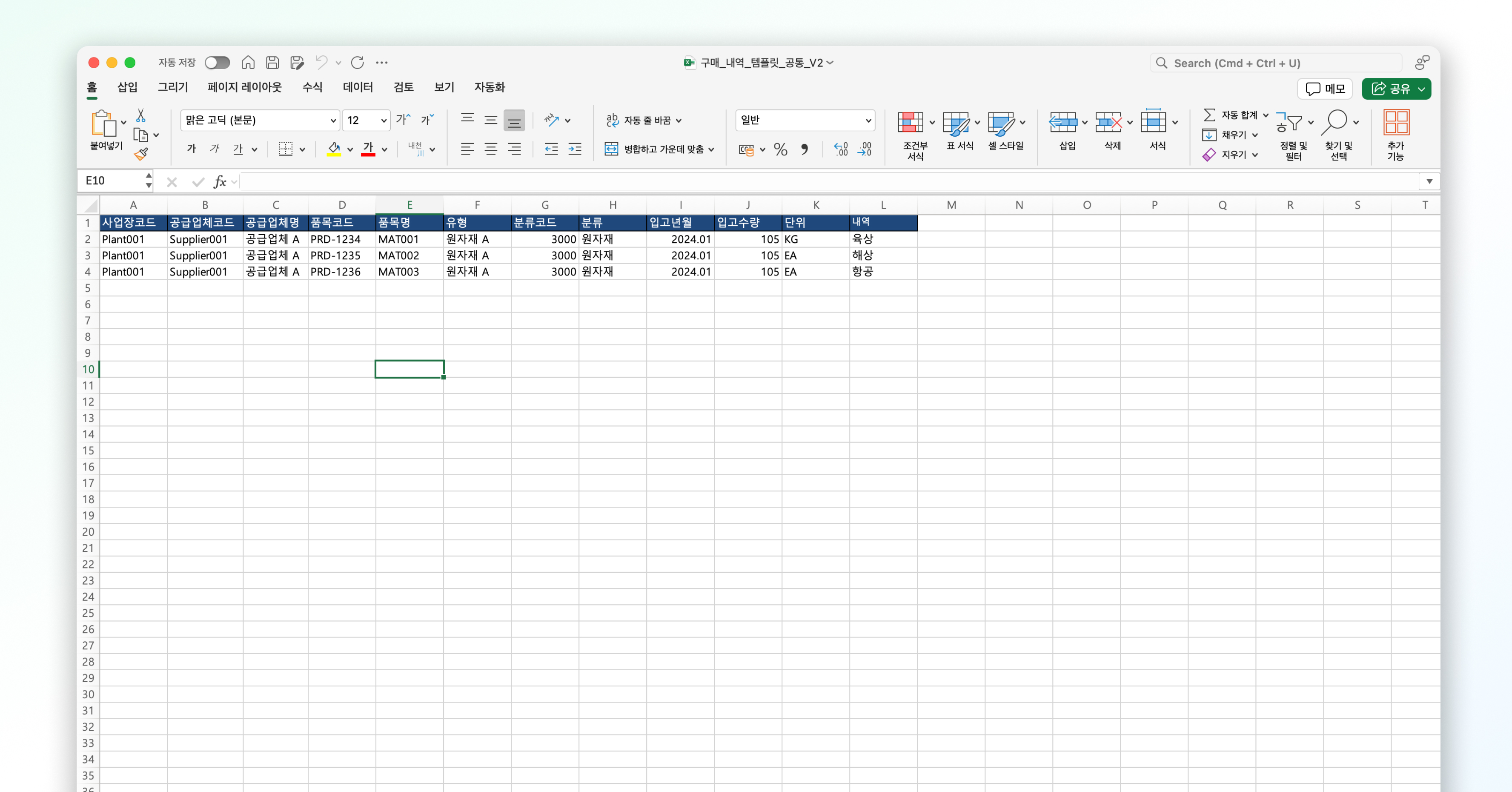The image size is (1512, 792).
Task: Switch to the 그리기 tab
Action: [x=172, y=87]
